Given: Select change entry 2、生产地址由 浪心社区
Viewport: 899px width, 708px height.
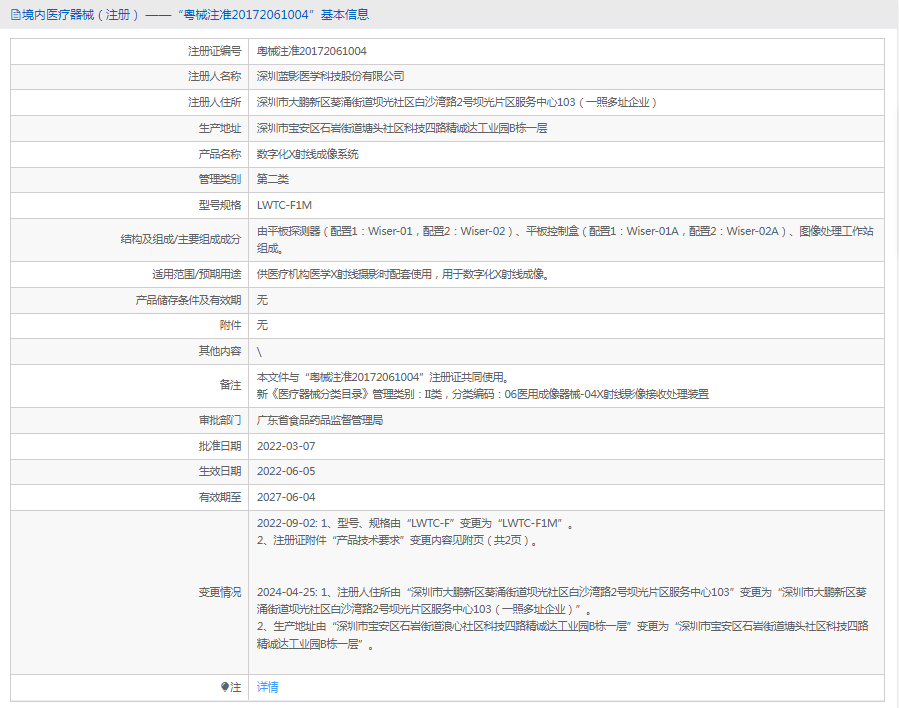Looking at the screenshot, I should click(x=562, y=635).
